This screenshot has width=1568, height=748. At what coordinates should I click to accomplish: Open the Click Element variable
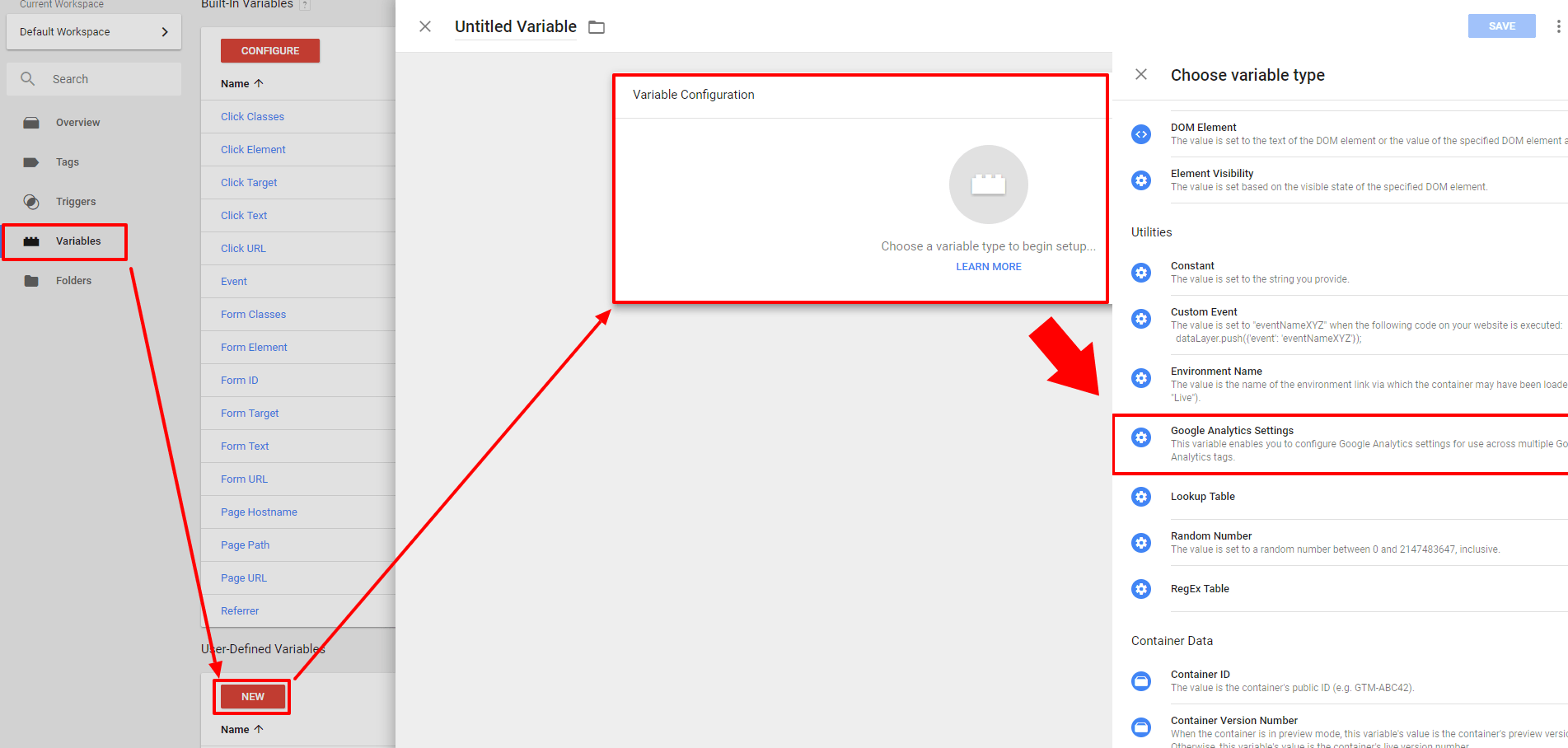(253, 150)
